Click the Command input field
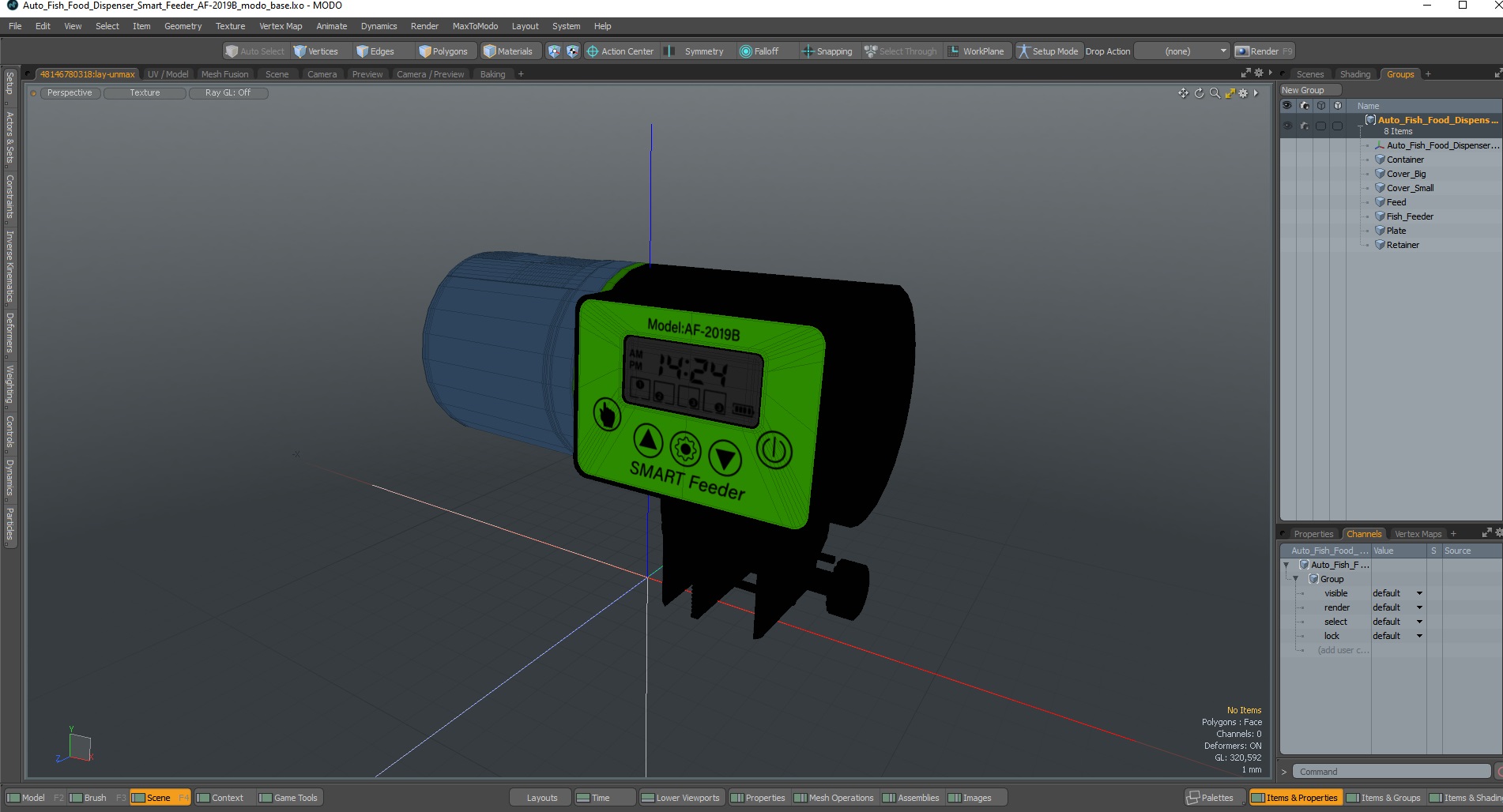Image resolution: width=1503 pixels, height=812 pixels. [1392, 772]
